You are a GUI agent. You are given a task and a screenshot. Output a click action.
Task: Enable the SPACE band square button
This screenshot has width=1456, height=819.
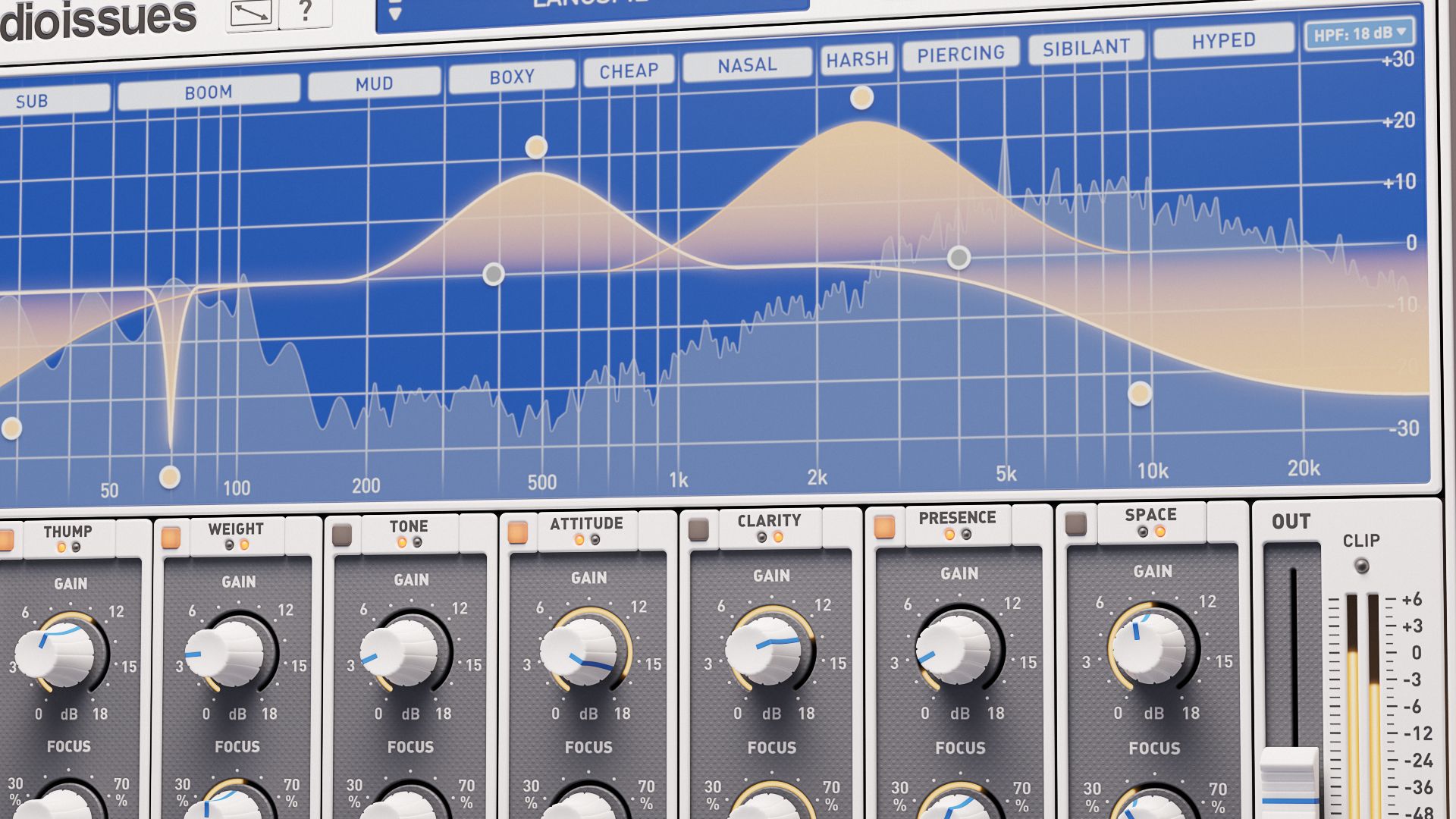click(1076, 524)
